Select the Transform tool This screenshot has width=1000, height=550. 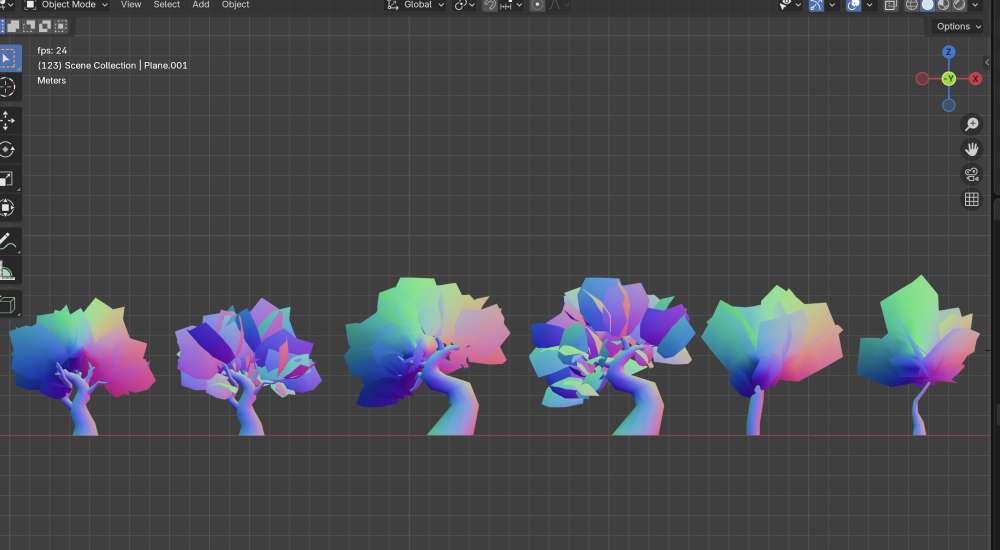[x=8, y=208]
